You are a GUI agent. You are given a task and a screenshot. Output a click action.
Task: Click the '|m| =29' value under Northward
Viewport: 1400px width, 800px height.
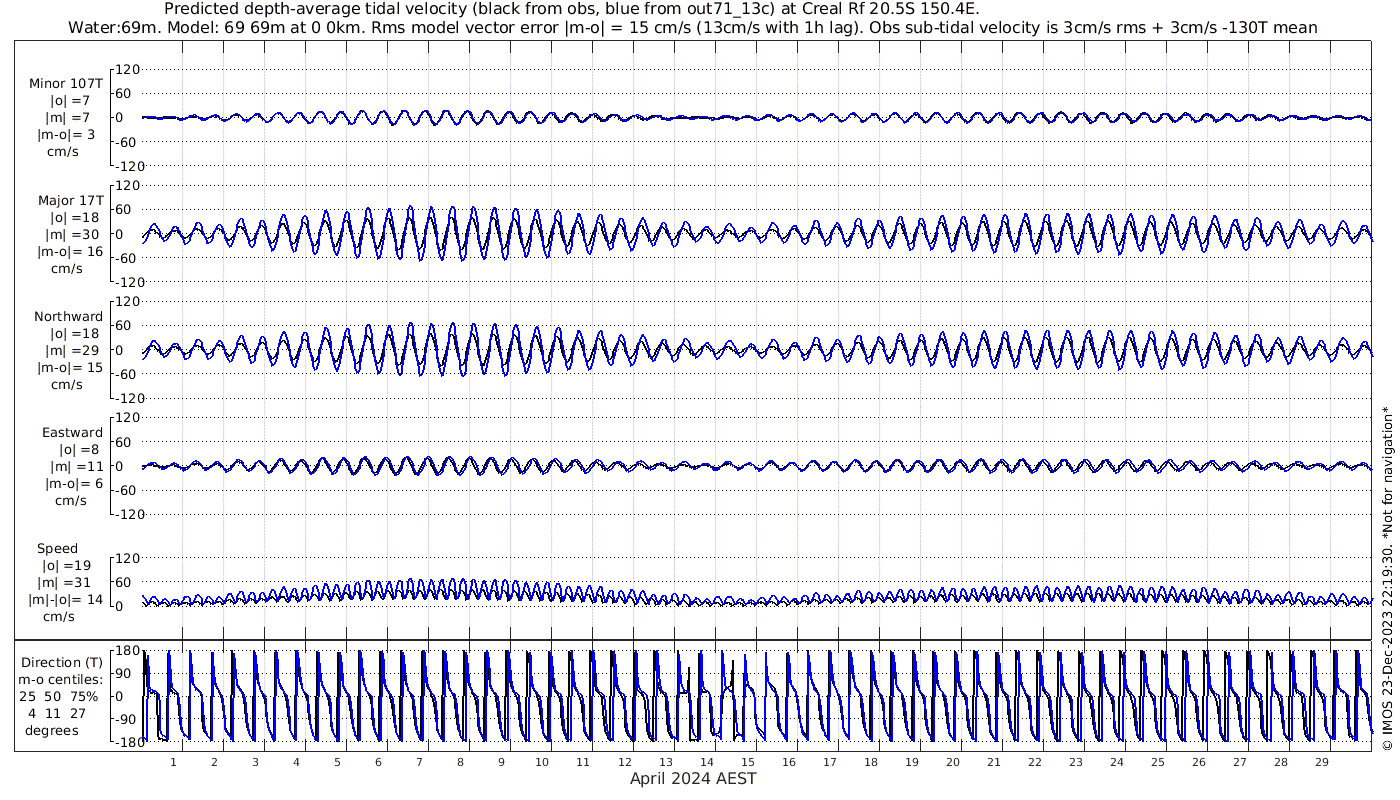point(68,351)
